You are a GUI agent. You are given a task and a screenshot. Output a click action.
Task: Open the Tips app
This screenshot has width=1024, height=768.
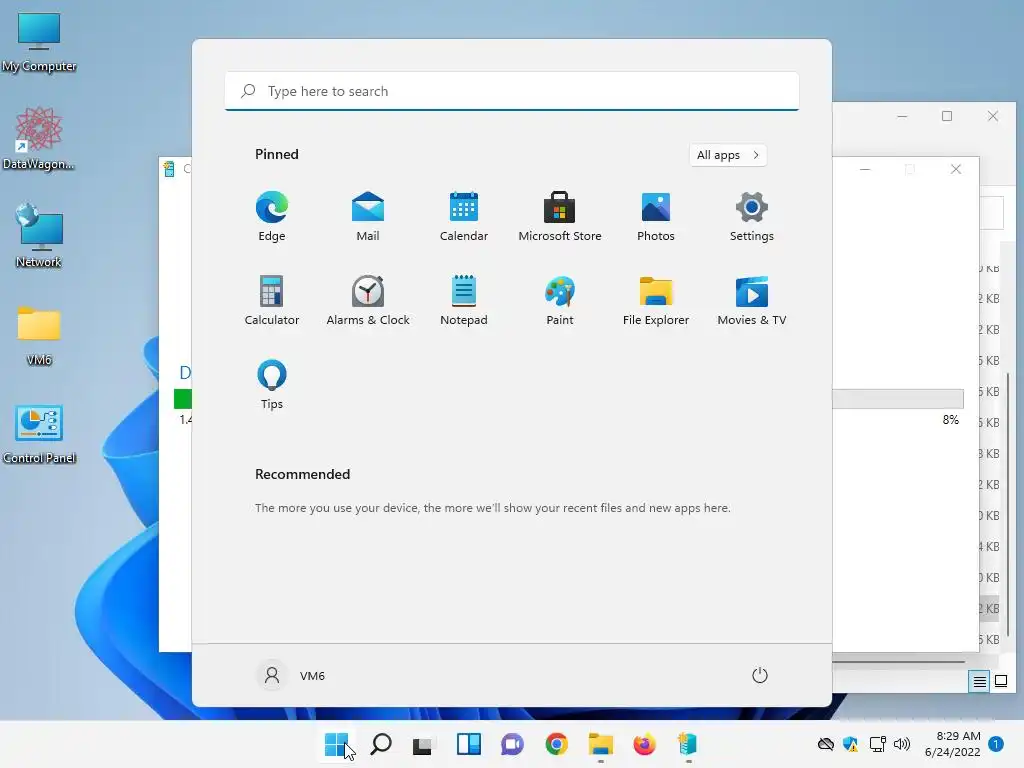[x=272, y=384]
